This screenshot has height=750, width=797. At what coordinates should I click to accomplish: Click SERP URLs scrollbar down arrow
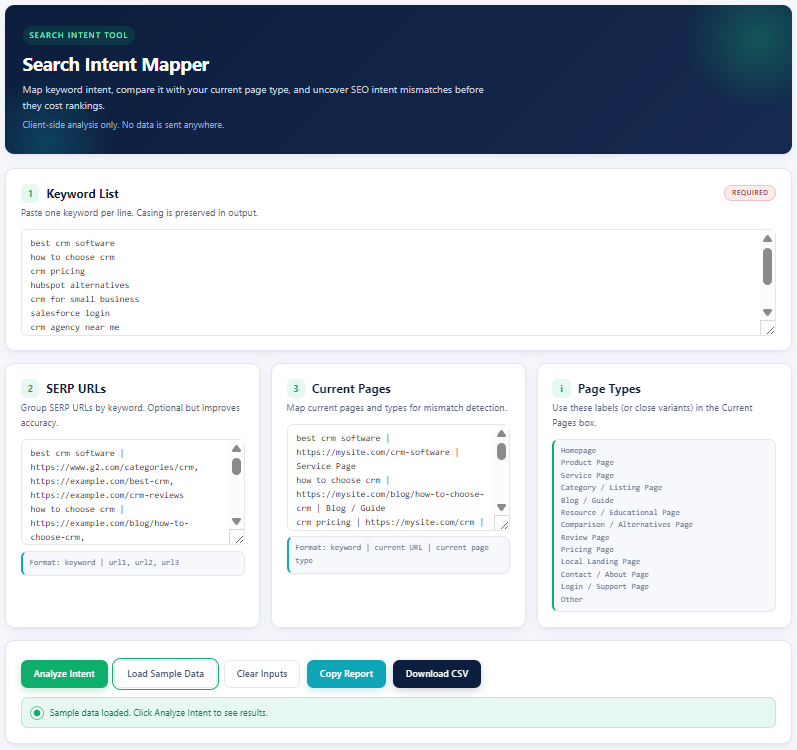click(x=236, y=521)
